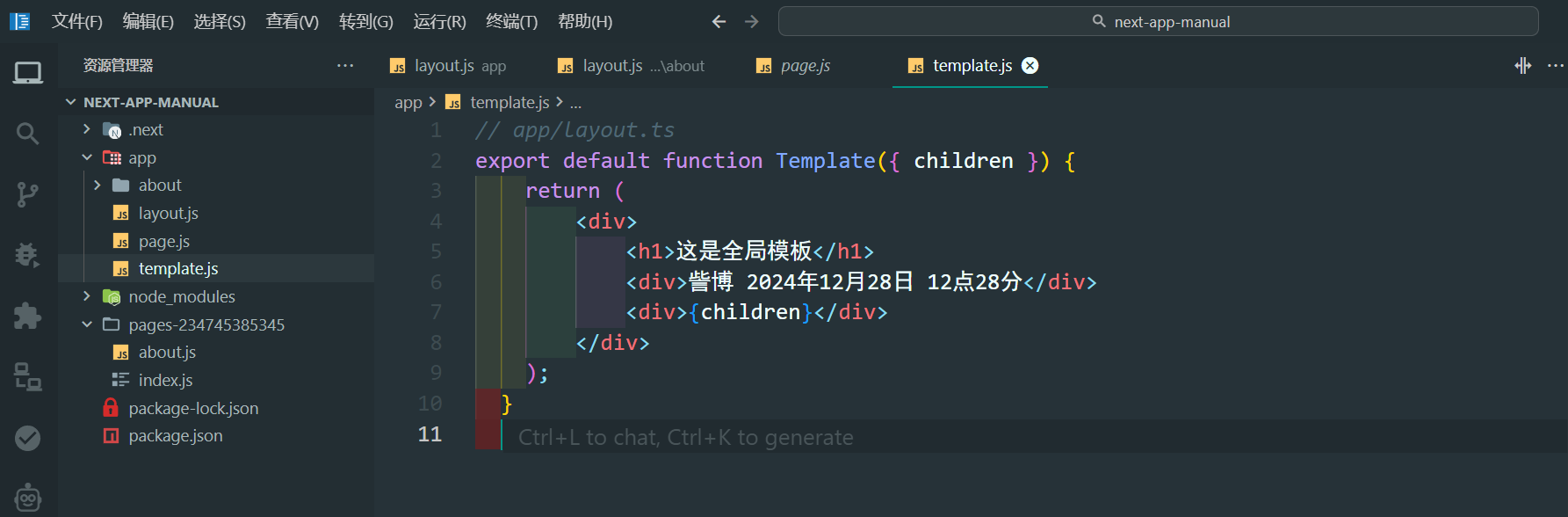Open the 选择(S) menu
This screenshot has width=1568, height=517.
(220, 21)
